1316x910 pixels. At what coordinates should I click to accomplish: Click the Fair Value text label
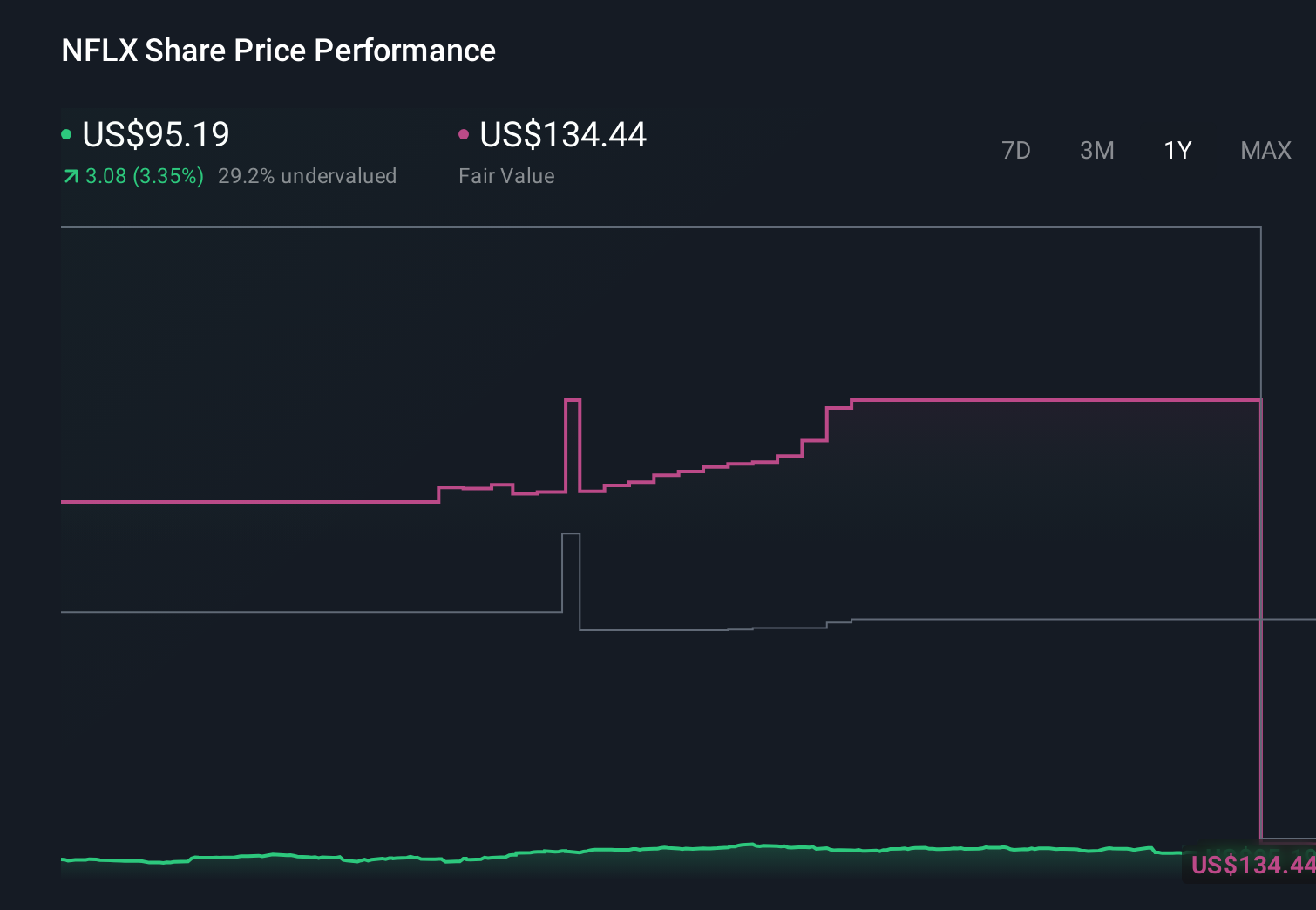coord(506,175)
